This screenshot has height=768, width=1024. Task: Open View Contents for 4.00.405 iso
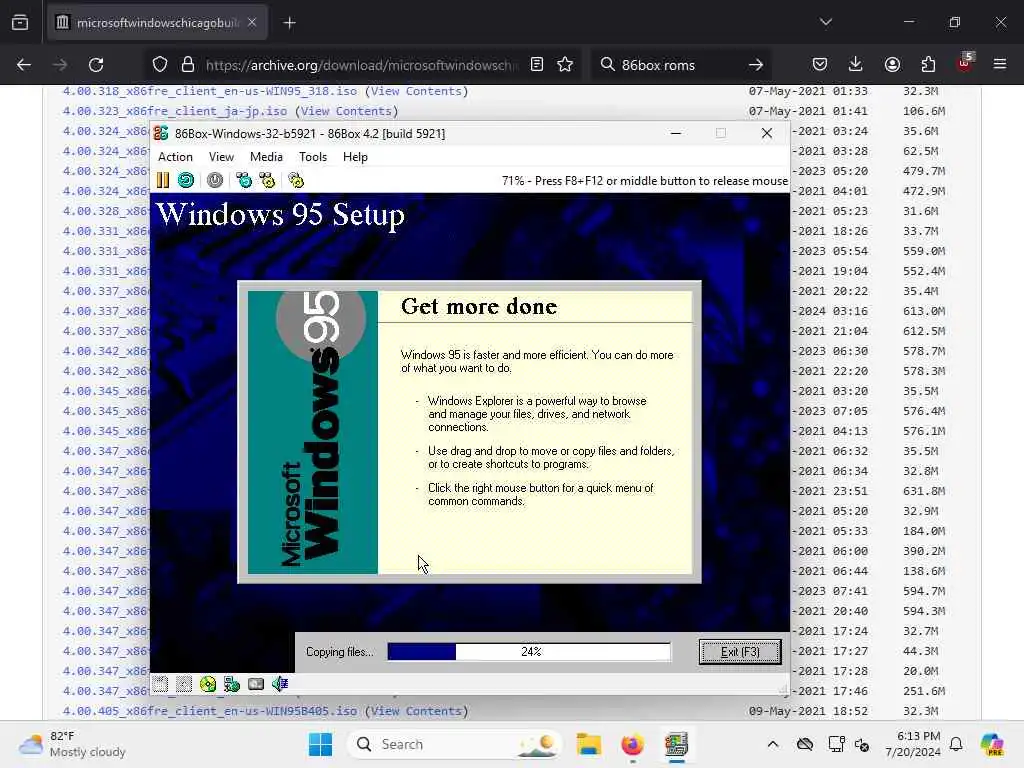pyautogui.click(x=416, y=711)
